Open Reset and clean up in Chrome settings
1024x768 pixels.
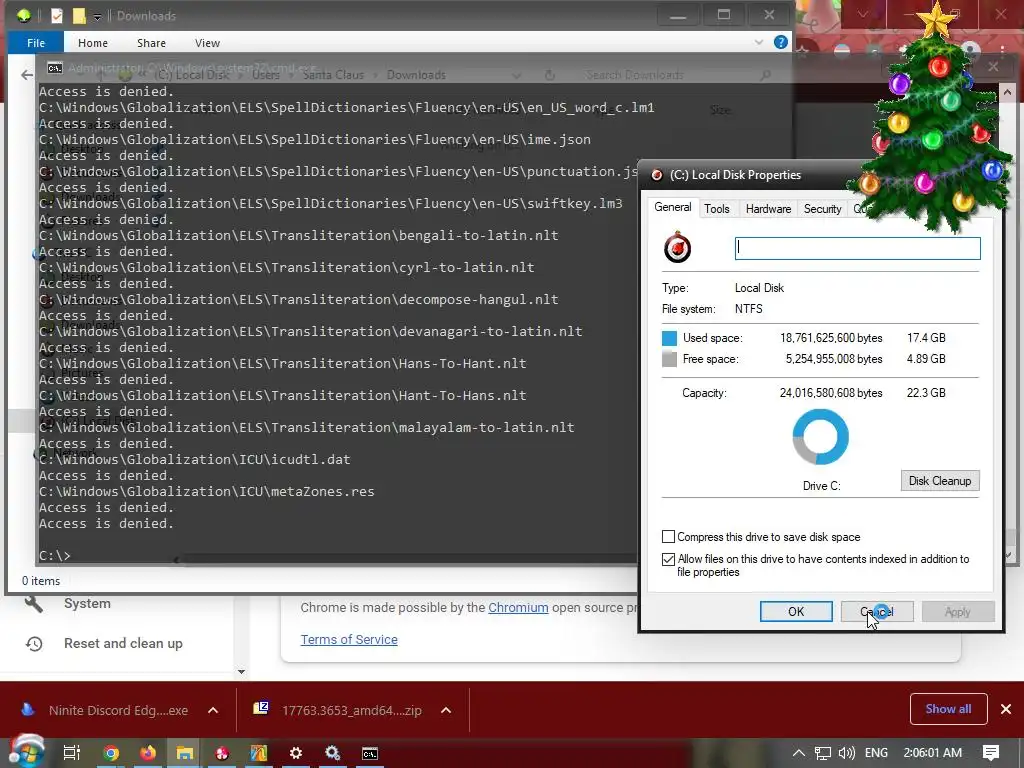click(123, 643)
